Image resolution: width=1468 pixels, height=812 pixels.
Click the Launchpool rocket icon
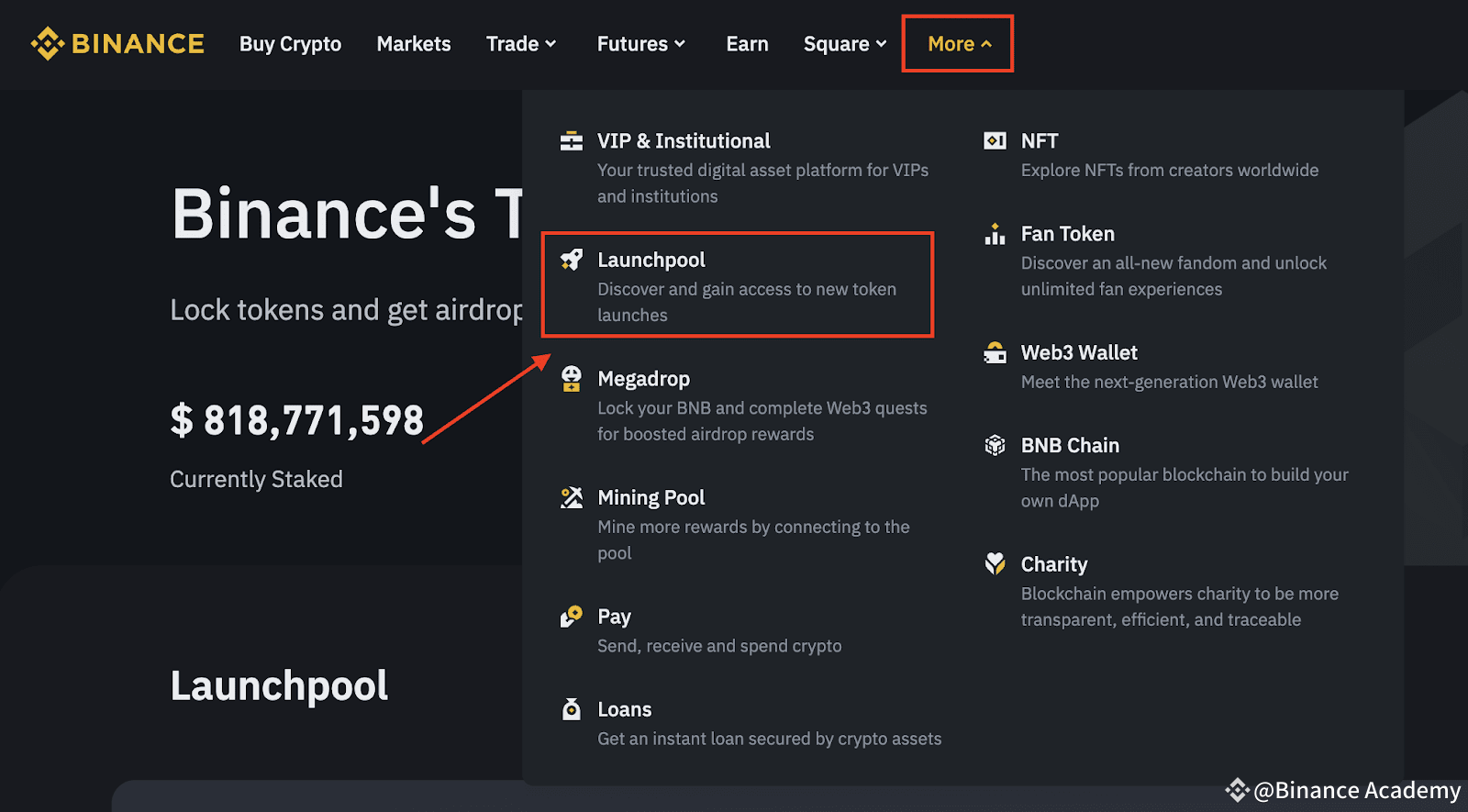click(572, 260)
